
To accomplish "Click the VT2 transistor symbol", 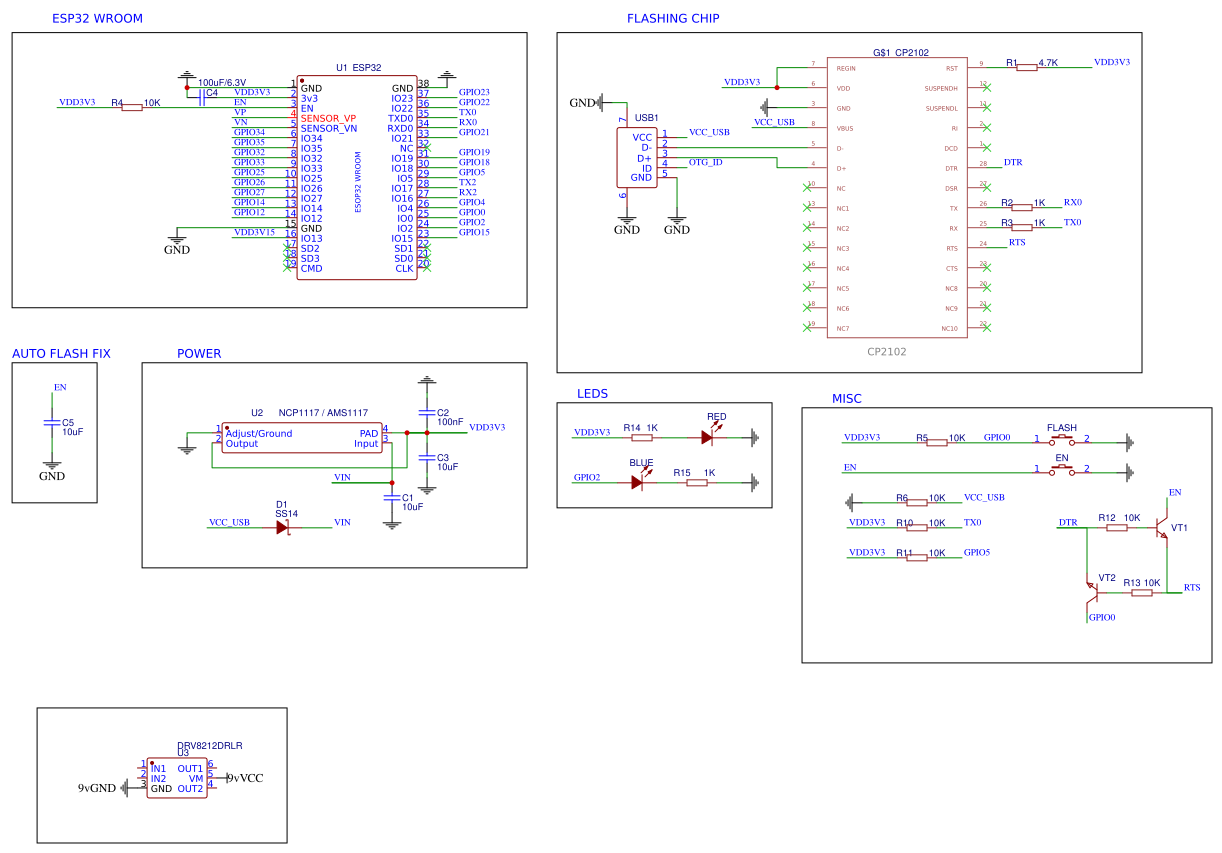I will (1092, 592).
